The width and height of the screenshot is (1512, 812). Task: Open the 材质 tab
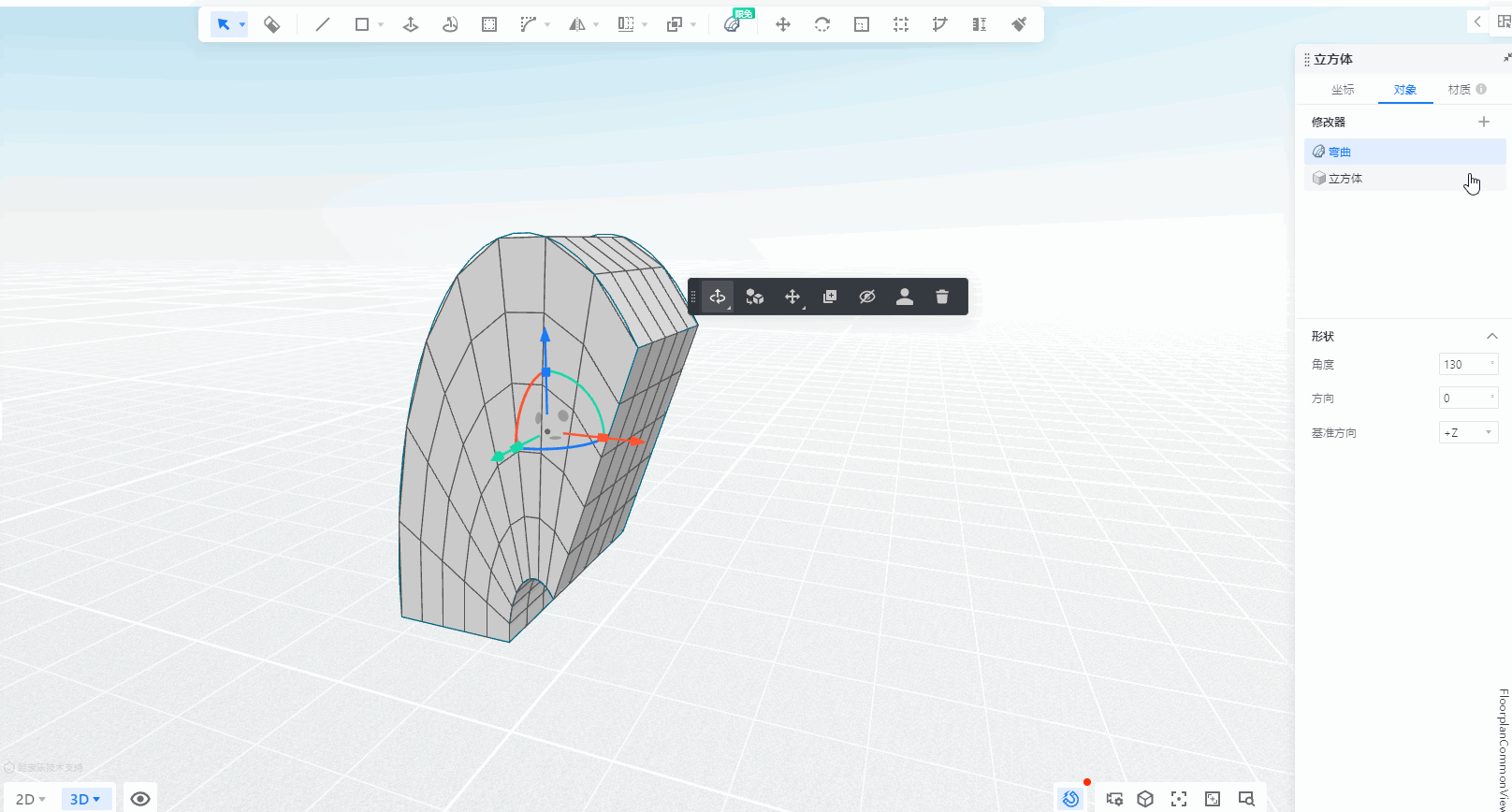pyautogui.click(x=1459, y=90)
